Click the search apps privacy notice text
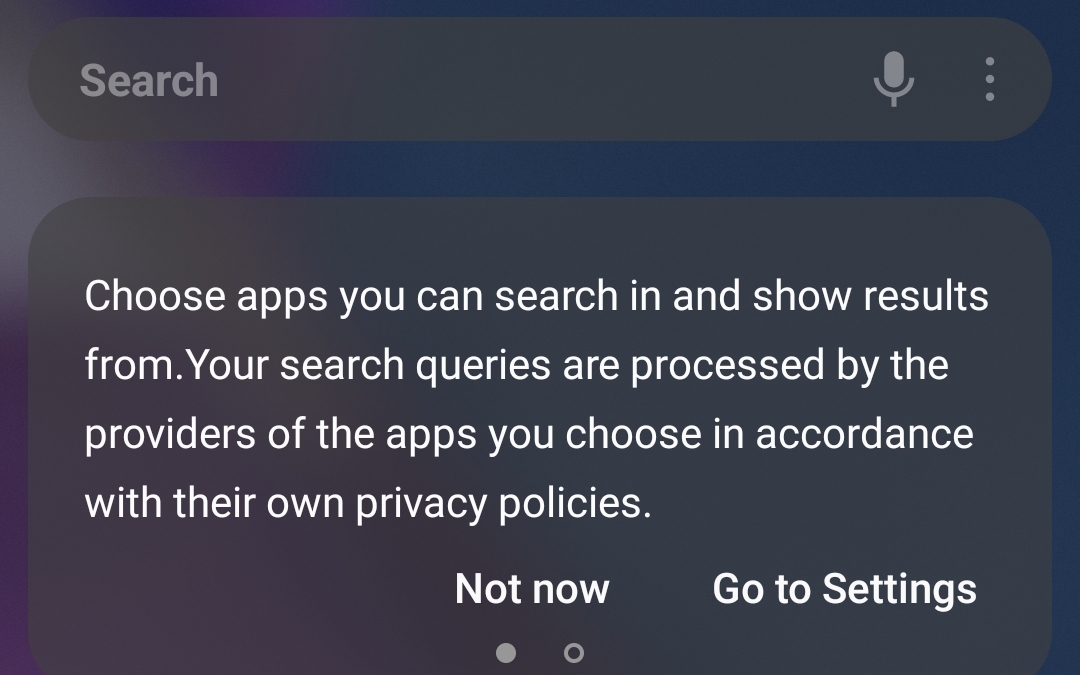The height and width of the screenshot is (675, 1080). 537,399
